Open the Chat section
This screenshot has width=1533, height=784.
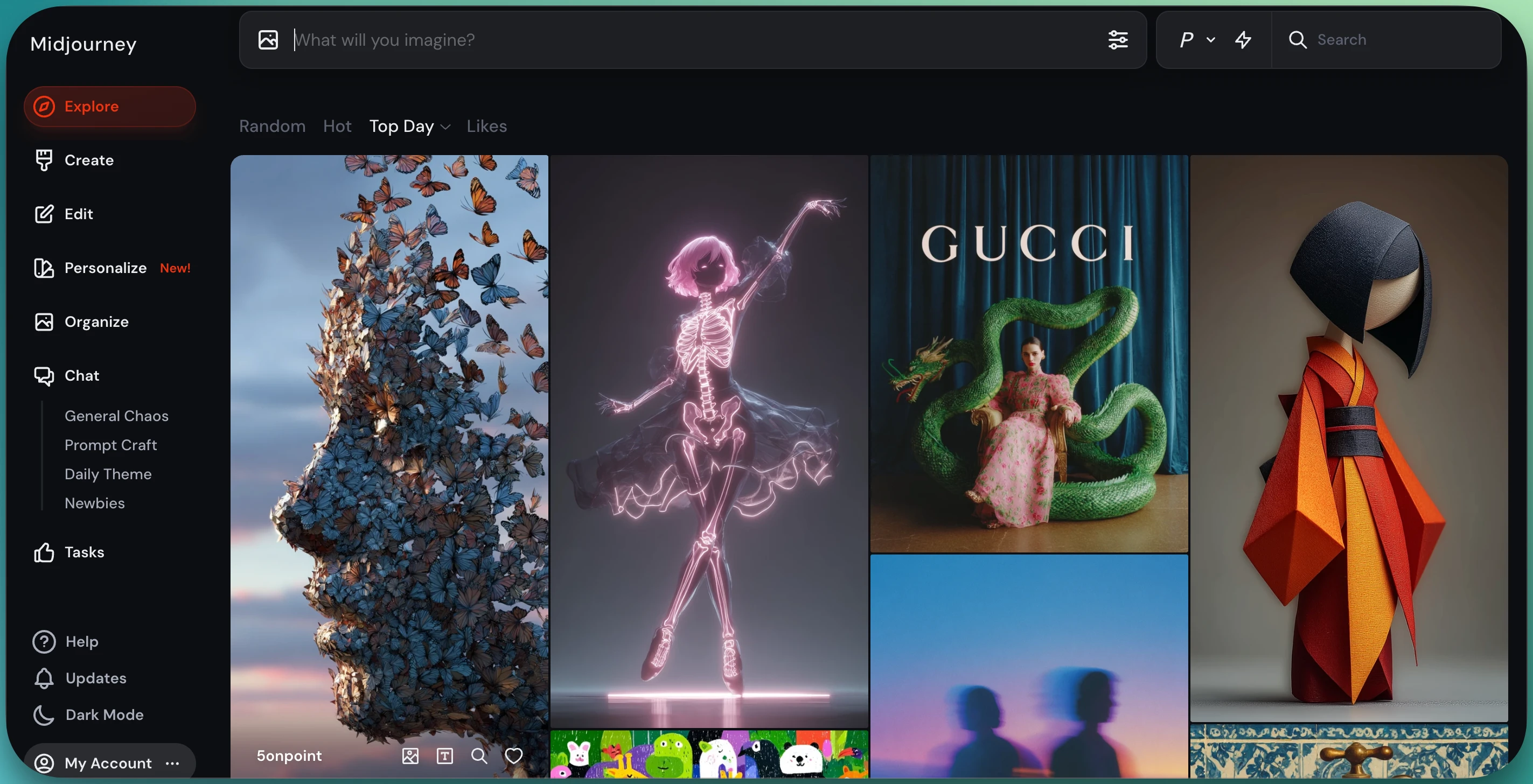pyautogui.click(x=81, y=376)
